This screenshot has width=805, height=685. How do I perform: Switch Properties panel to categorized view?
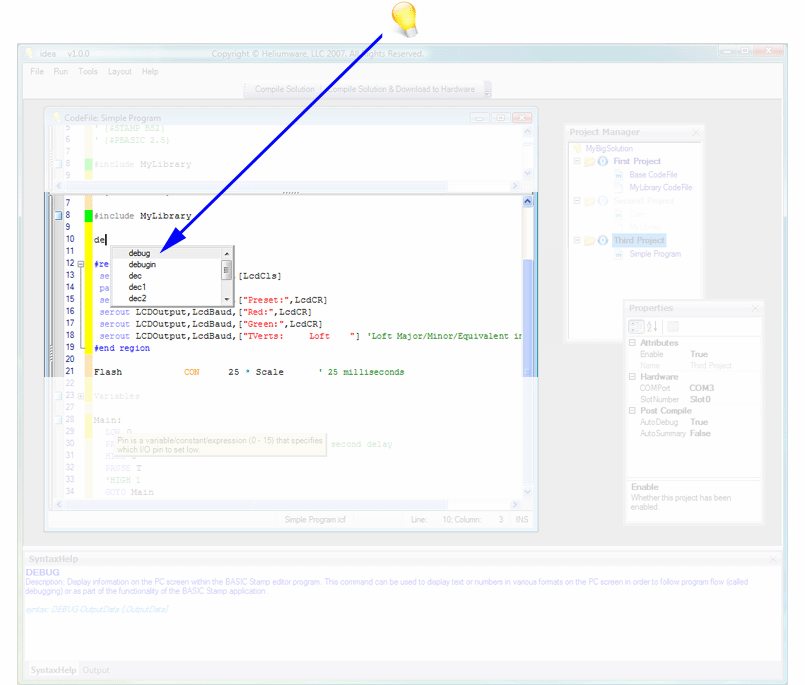pos(634,327)
